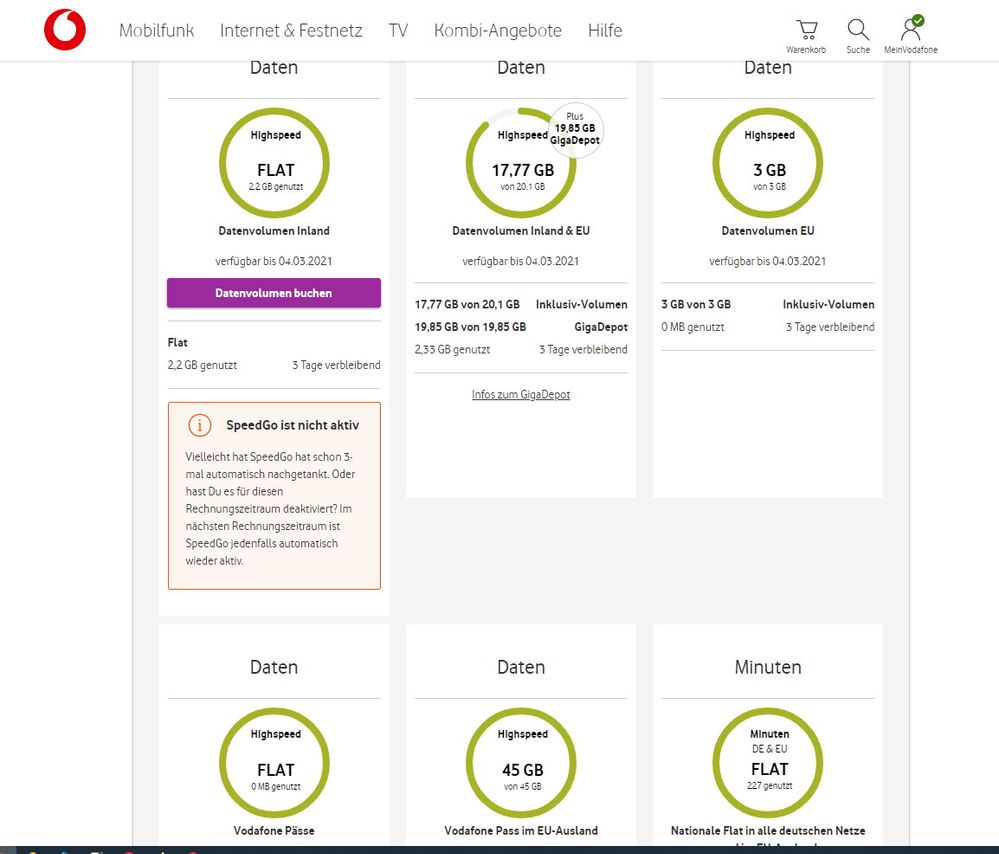Select the Datenvolumen Inland label
999x854 pixels.
click(274, 231)
